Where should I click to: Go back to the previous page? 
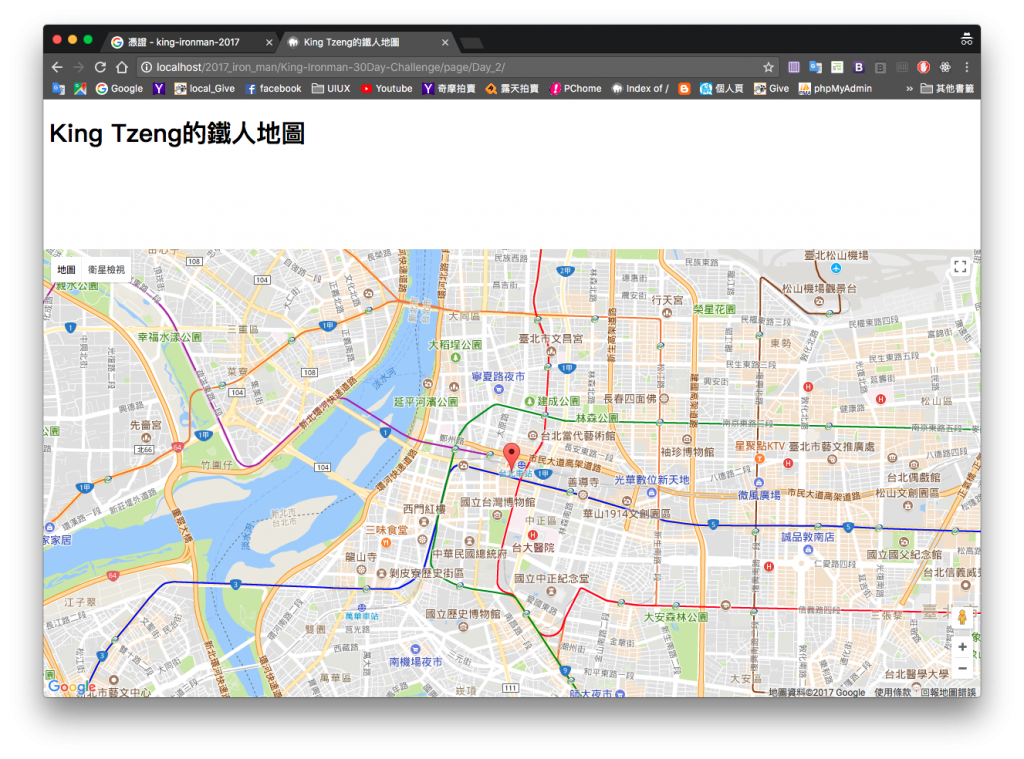pyautogui.click(x=57, y=67)
